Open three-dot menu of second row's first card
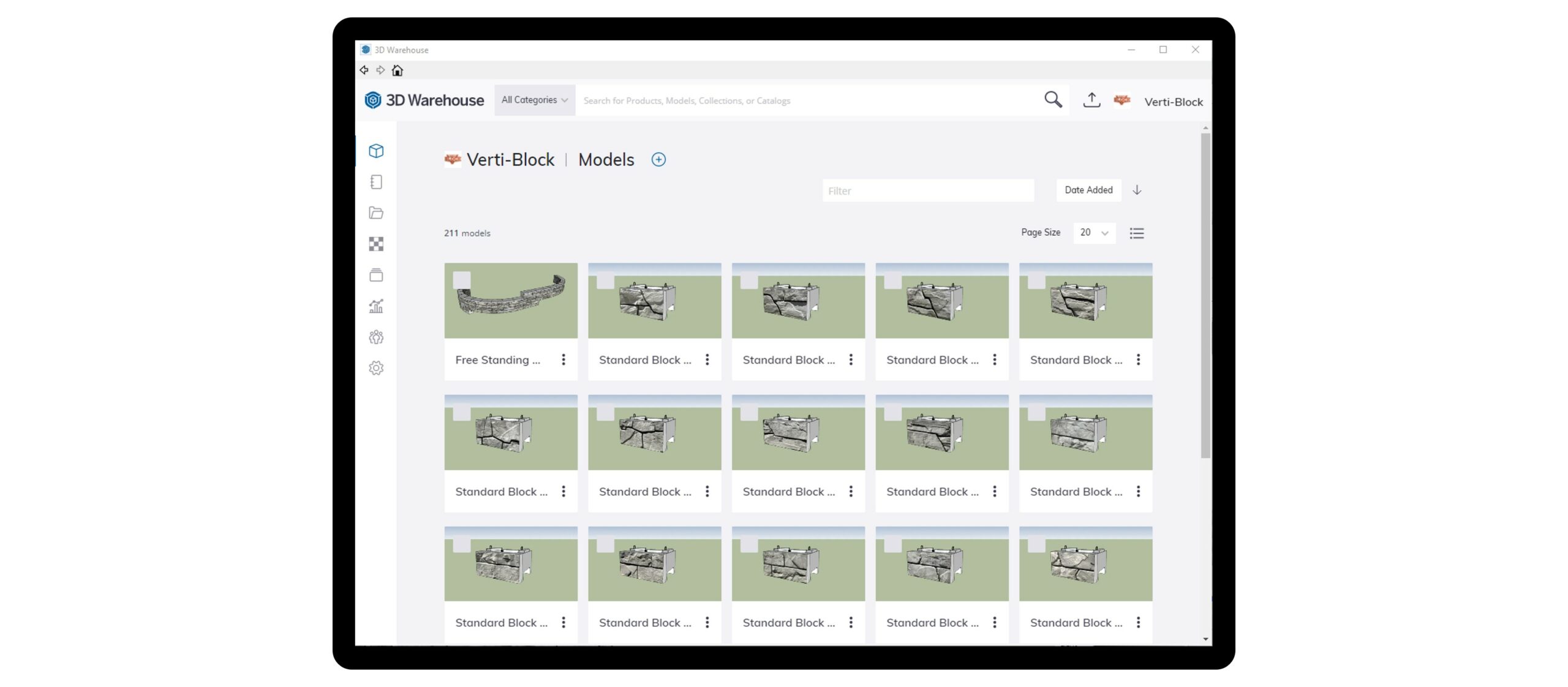 (563, 492)
